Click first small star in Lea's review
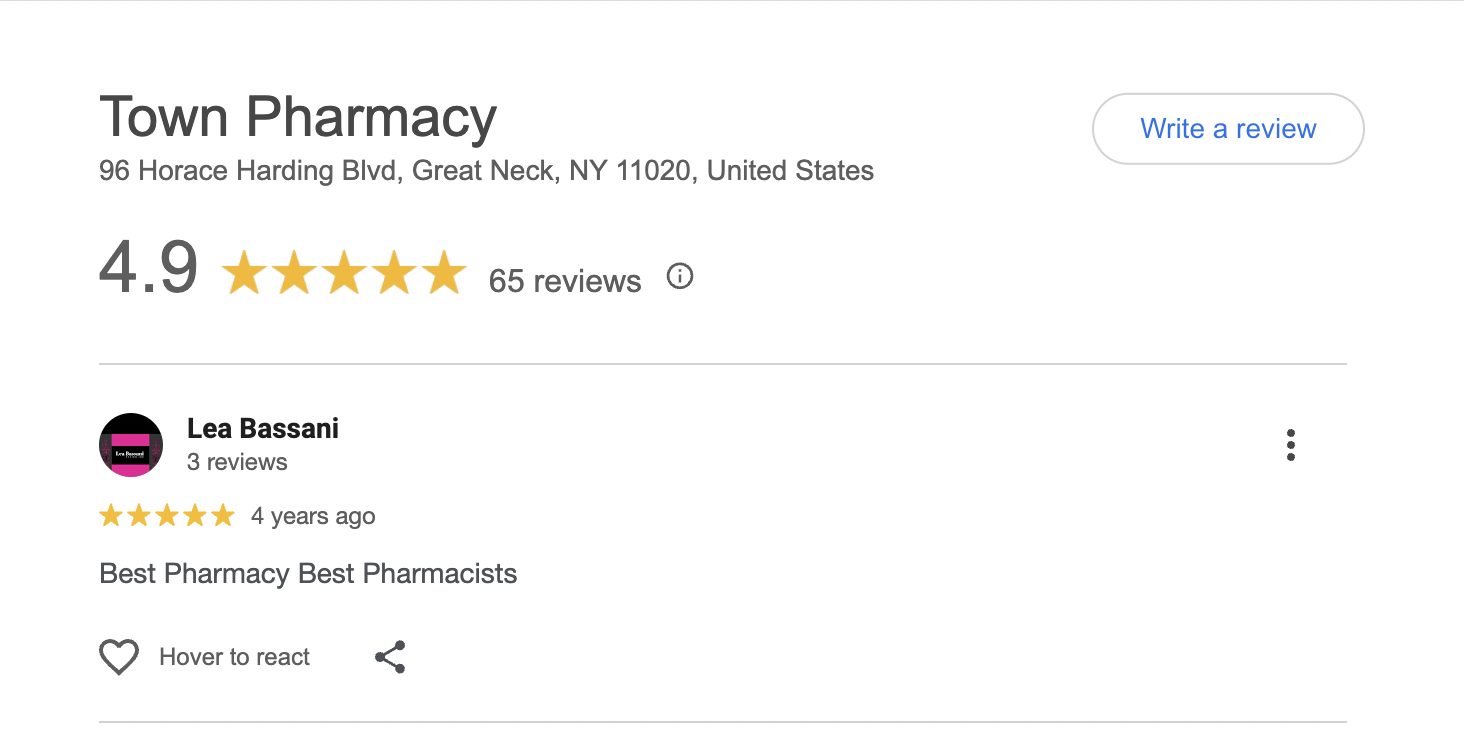1464x740 pixels. (x=111, y=516)
